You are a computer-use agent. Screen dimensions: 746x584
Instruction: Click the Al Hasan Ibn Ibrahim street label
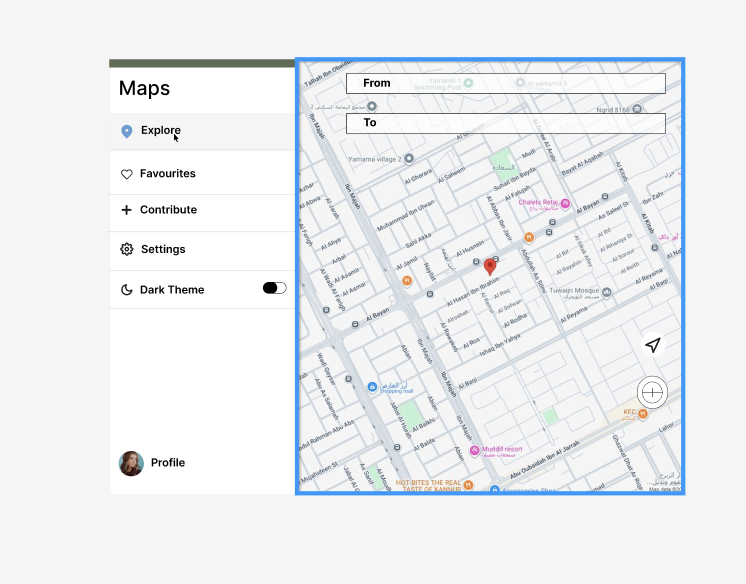473,291
